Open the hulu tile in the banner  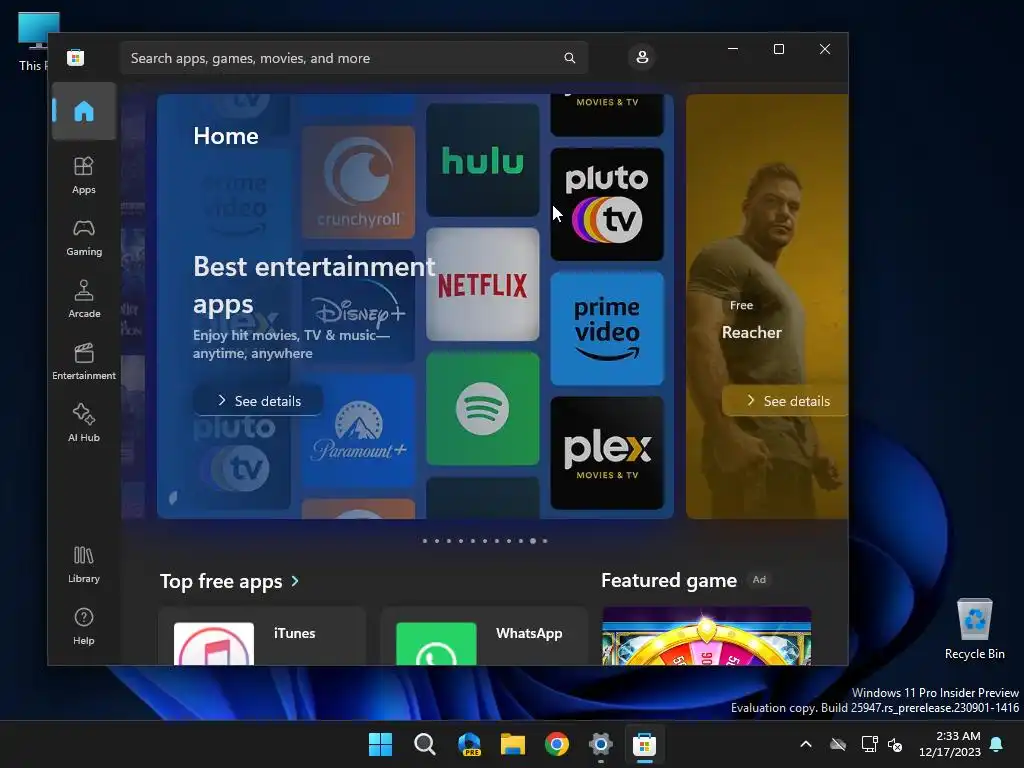tap(483, 160)
